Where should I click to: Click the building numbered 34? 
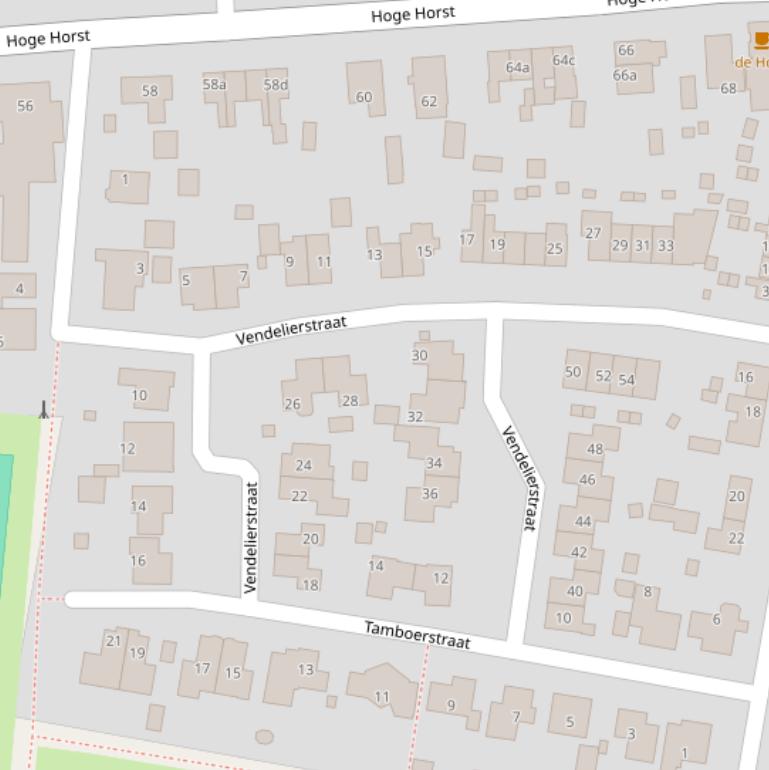point(434,463)
